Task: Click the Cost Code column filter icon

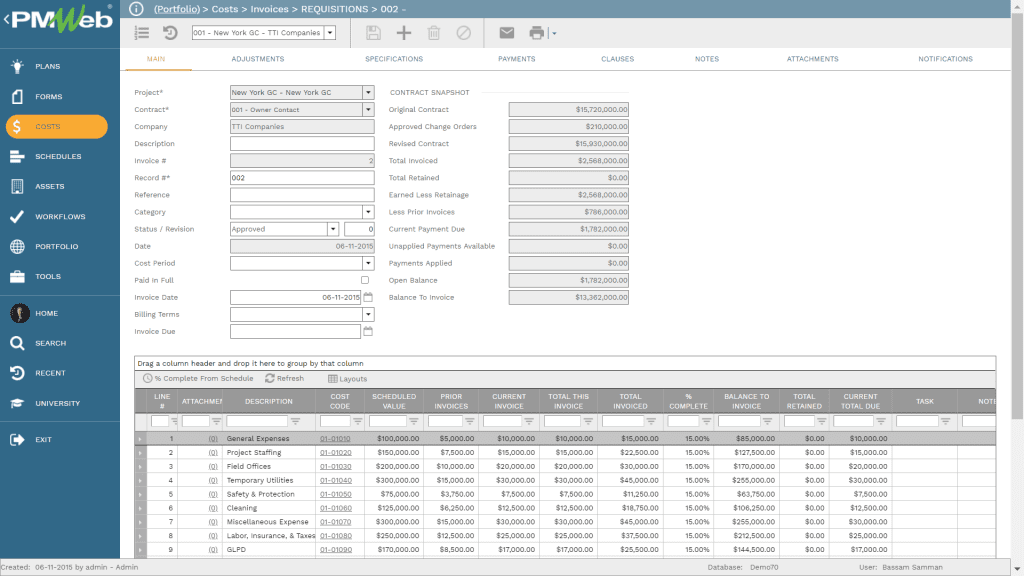Action: coord(357,421)
